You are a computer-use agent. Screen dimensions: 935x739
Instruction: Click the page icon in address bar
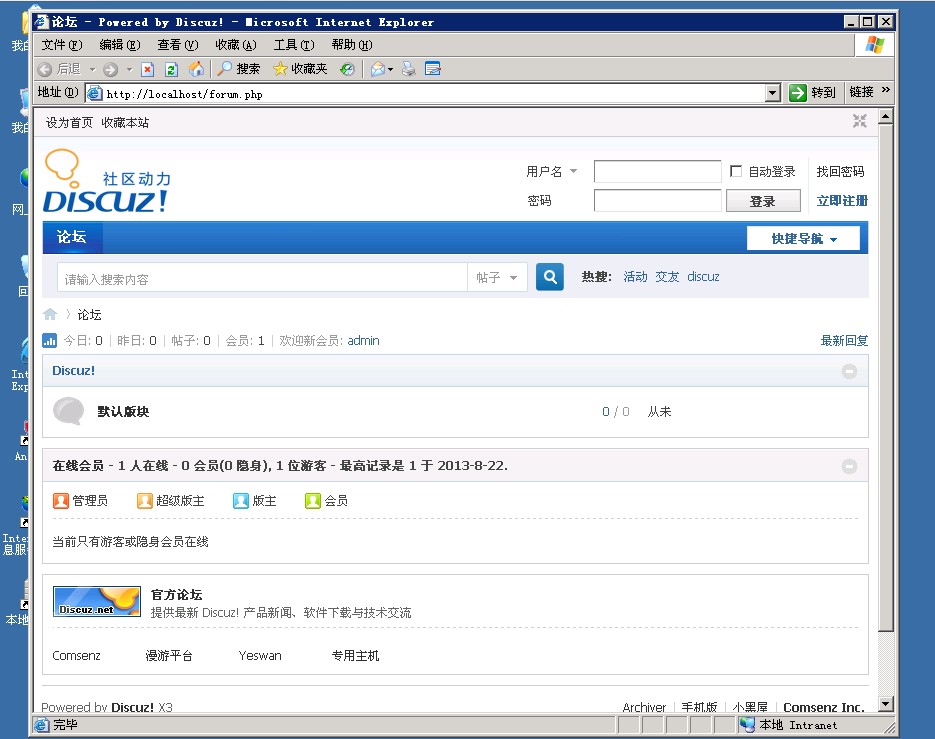(x=95, y=93)
